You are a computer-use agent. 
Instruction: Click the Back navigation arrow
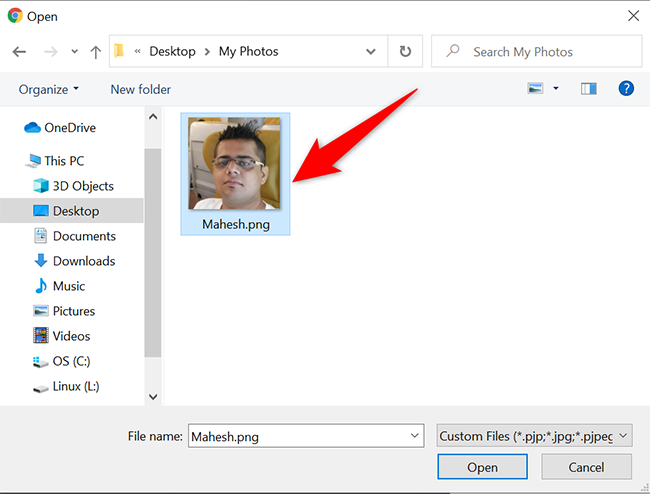[x=19, y=52]
